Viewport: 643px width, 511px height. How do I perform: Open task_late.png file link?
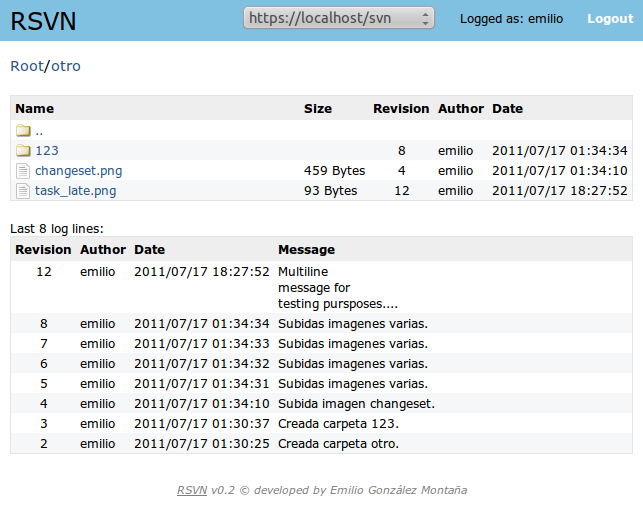(x=75, y=191)
